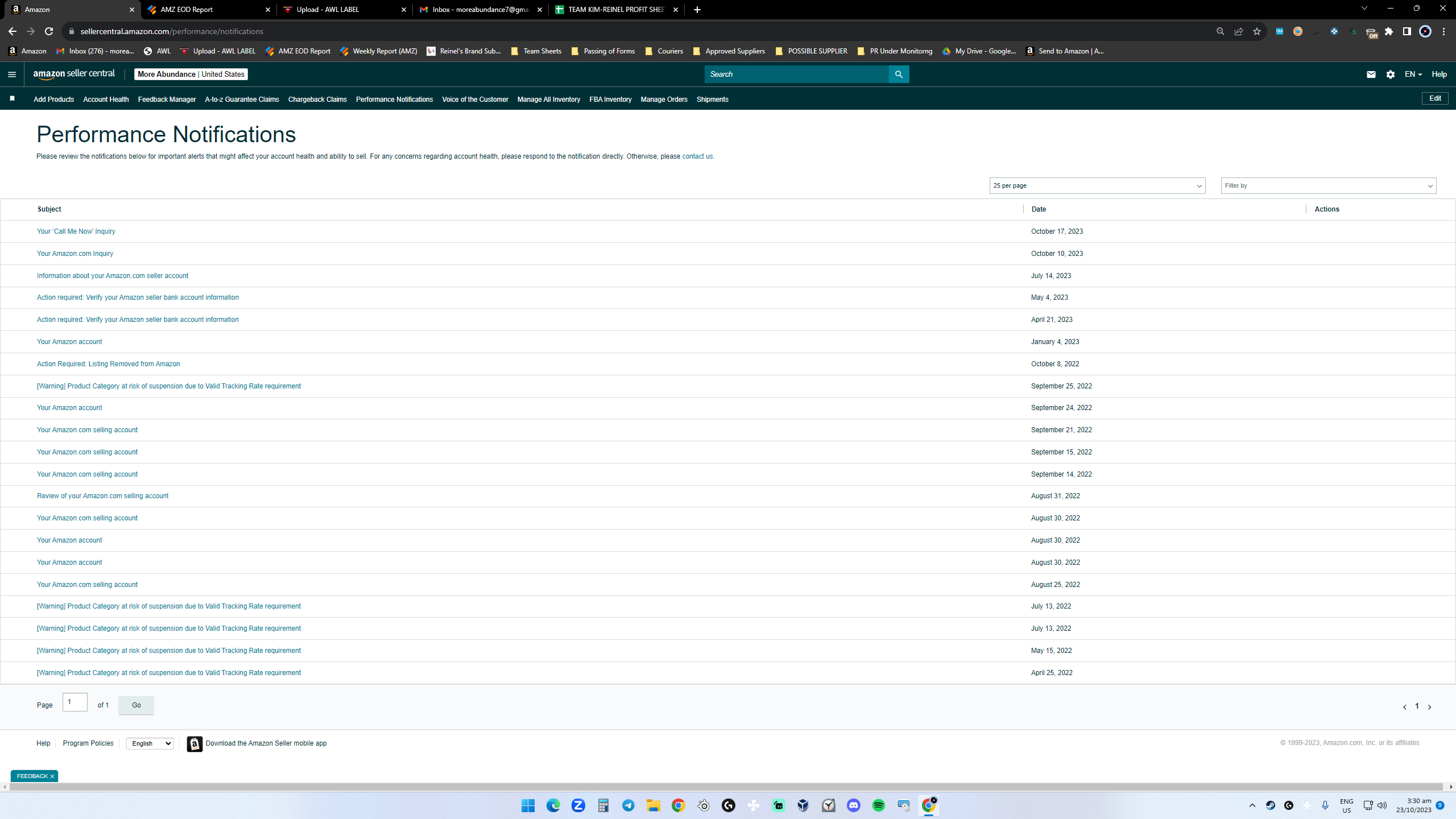
Task: Click the Seller Central search field
Action: coord(796,75)
